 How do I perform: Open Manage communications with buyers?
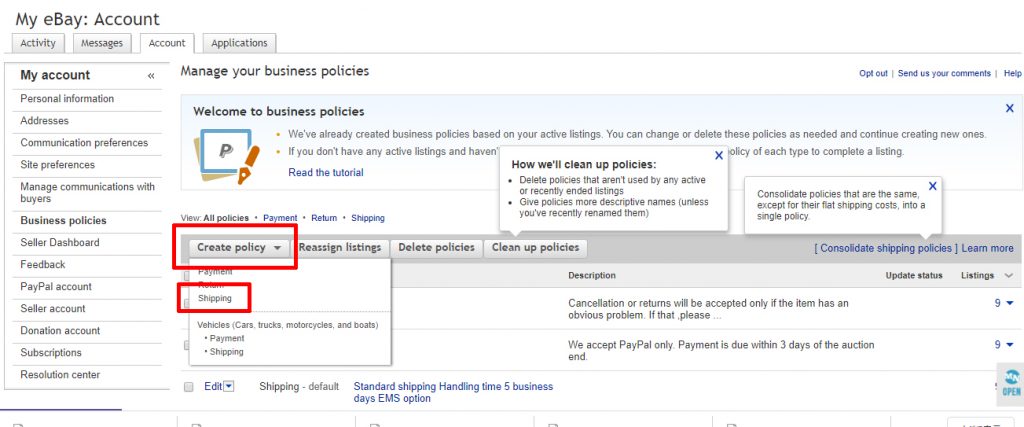point(87,193)
